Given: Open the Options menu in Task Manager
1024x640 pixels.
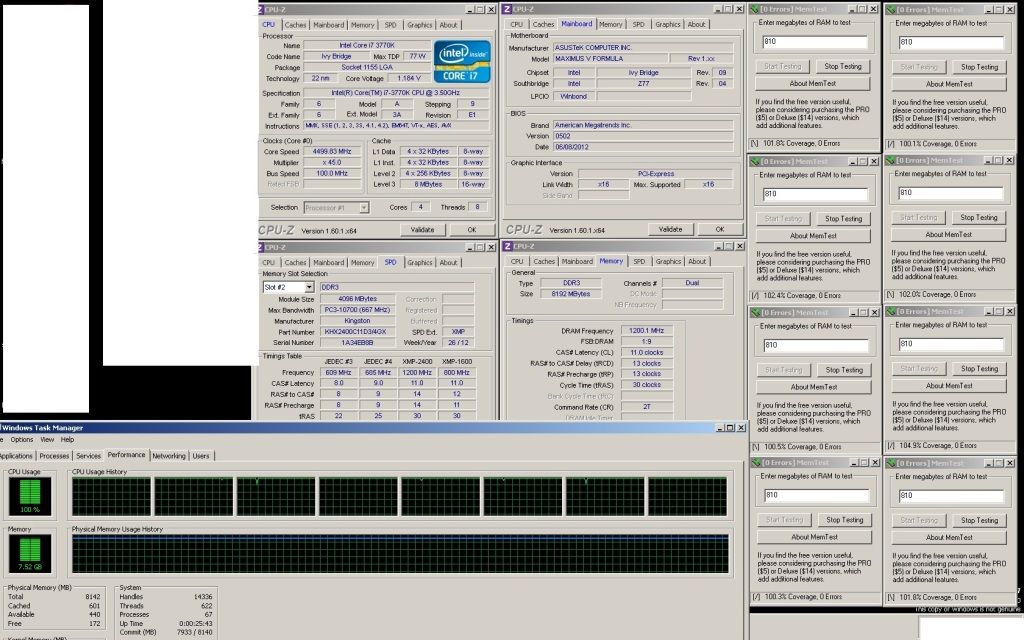Looking at the screenshot, I should [x=21, y=439].
